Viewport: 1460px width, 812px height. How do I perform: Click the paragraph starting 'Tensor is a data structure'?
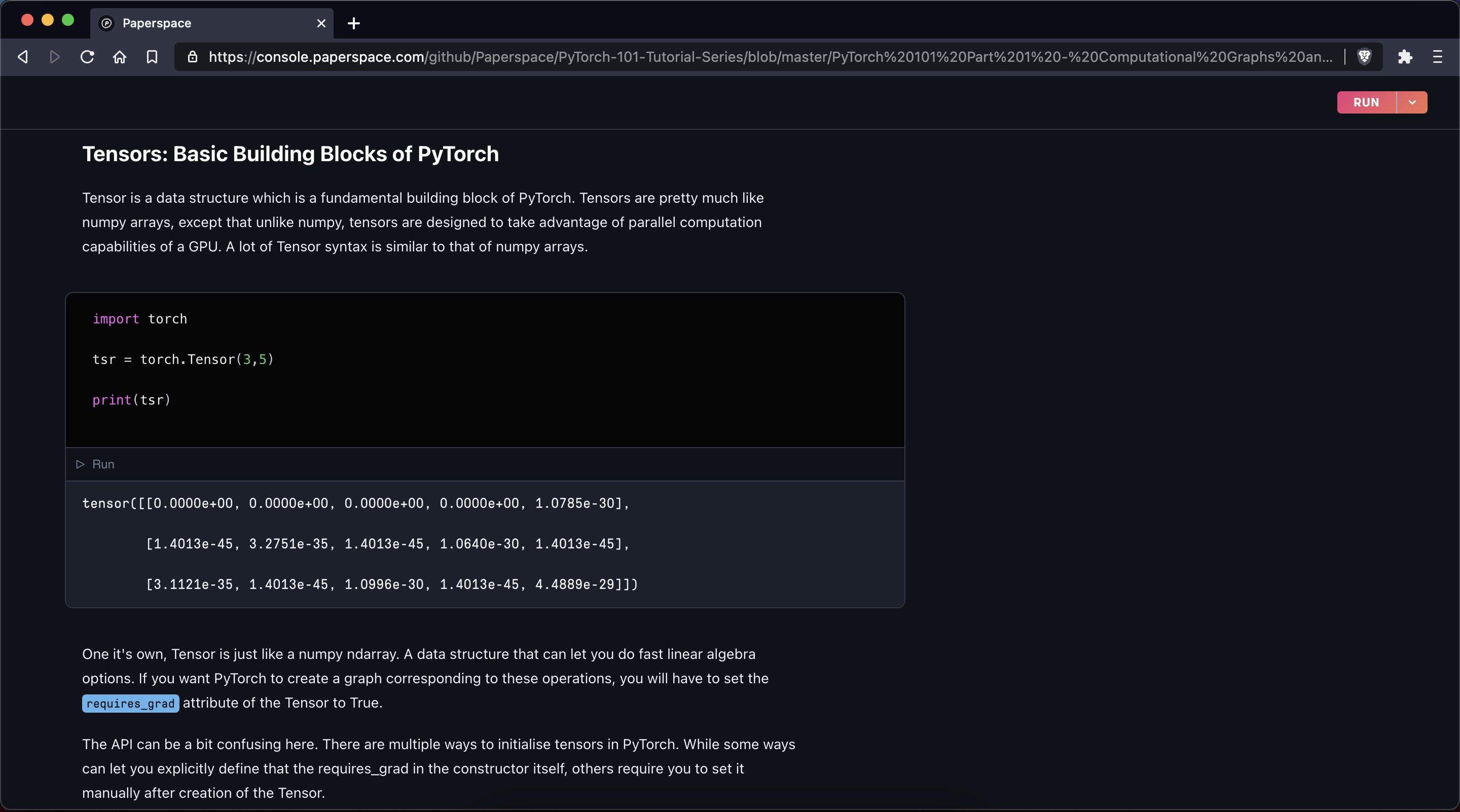[x=423, y=222]
